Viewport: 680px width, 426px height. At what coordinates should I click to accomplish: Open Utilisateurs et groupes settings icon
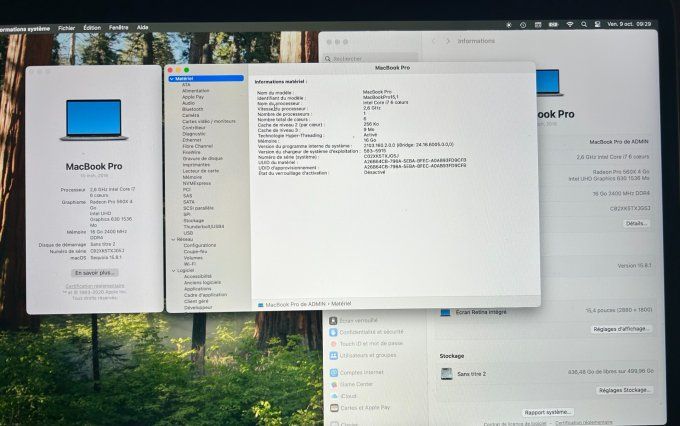tap(333, 356)
